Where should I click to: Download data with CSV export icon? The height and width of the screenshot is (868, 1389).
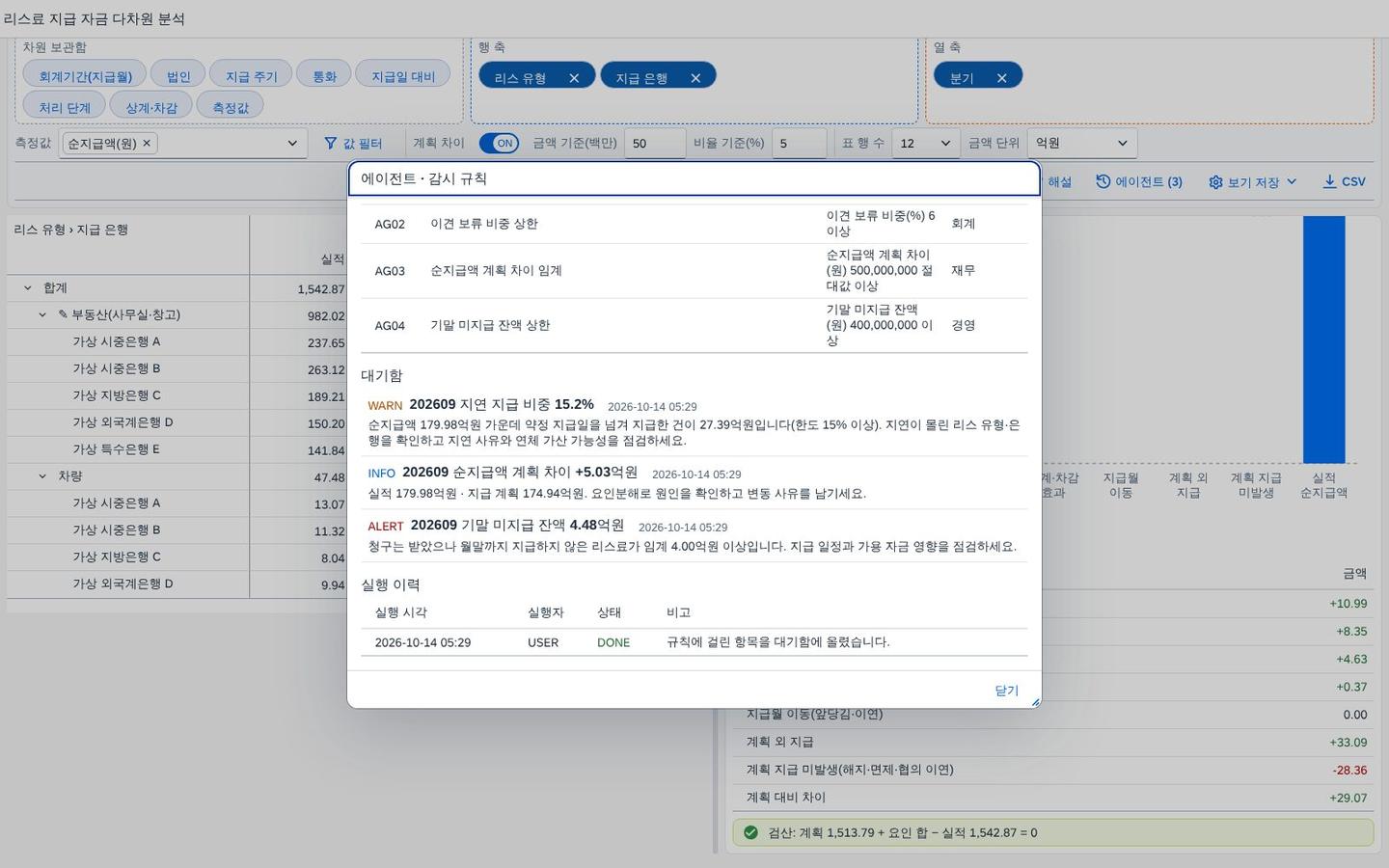[x=1344, y=181]
